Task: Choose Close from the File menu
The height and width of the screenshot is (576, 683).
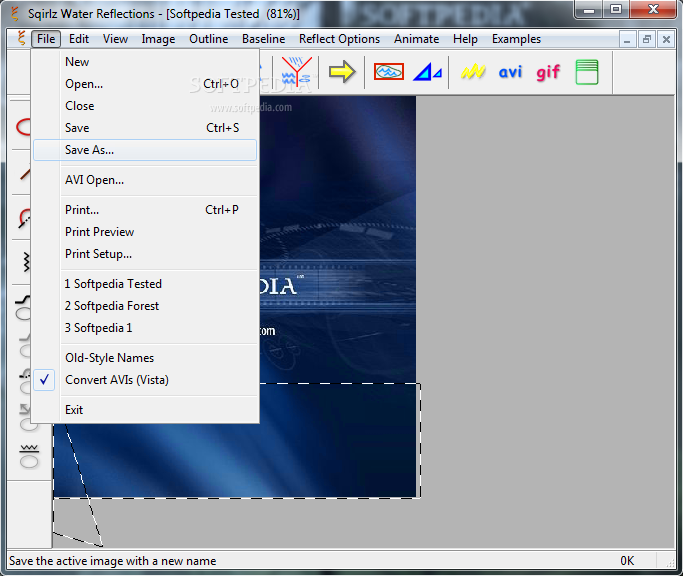Action: coord(145,106)
